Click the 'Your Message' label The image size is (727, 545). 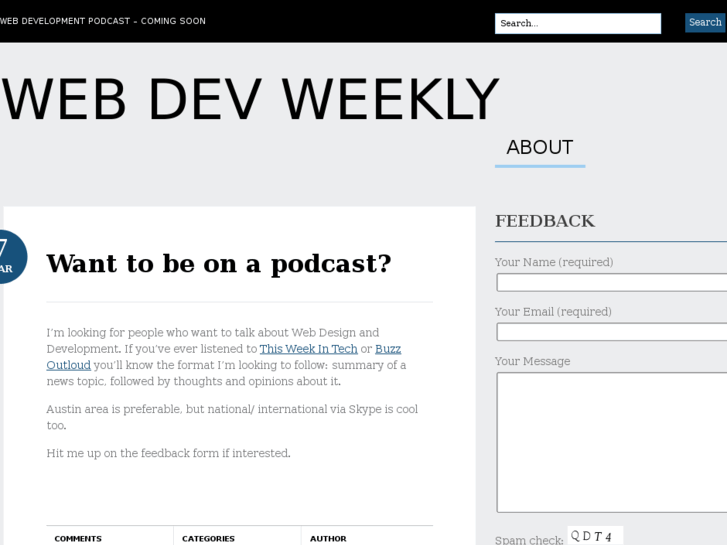point(533,361)
